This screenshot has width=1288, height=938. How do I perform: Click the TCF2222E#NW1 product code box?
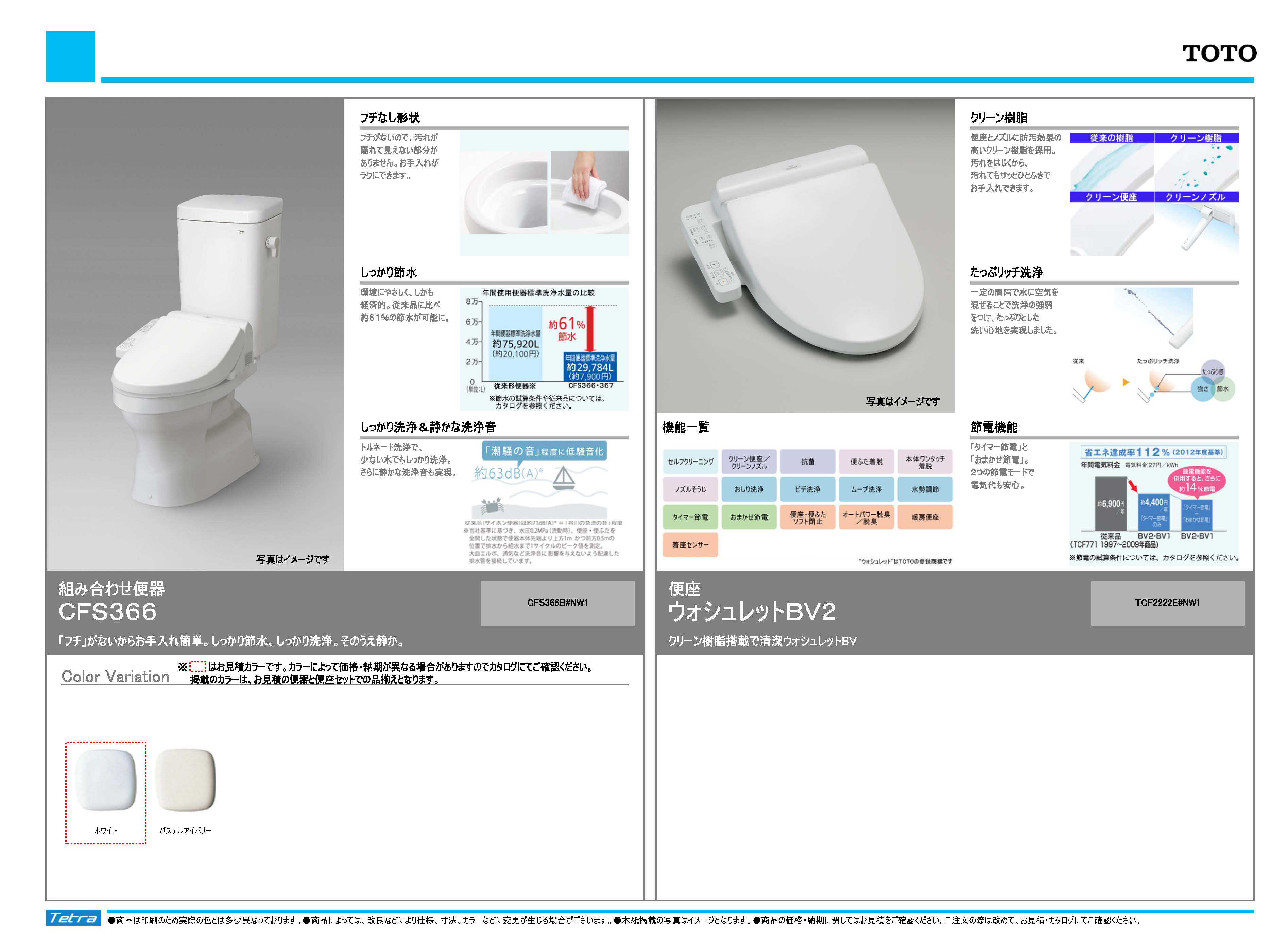1167,603
